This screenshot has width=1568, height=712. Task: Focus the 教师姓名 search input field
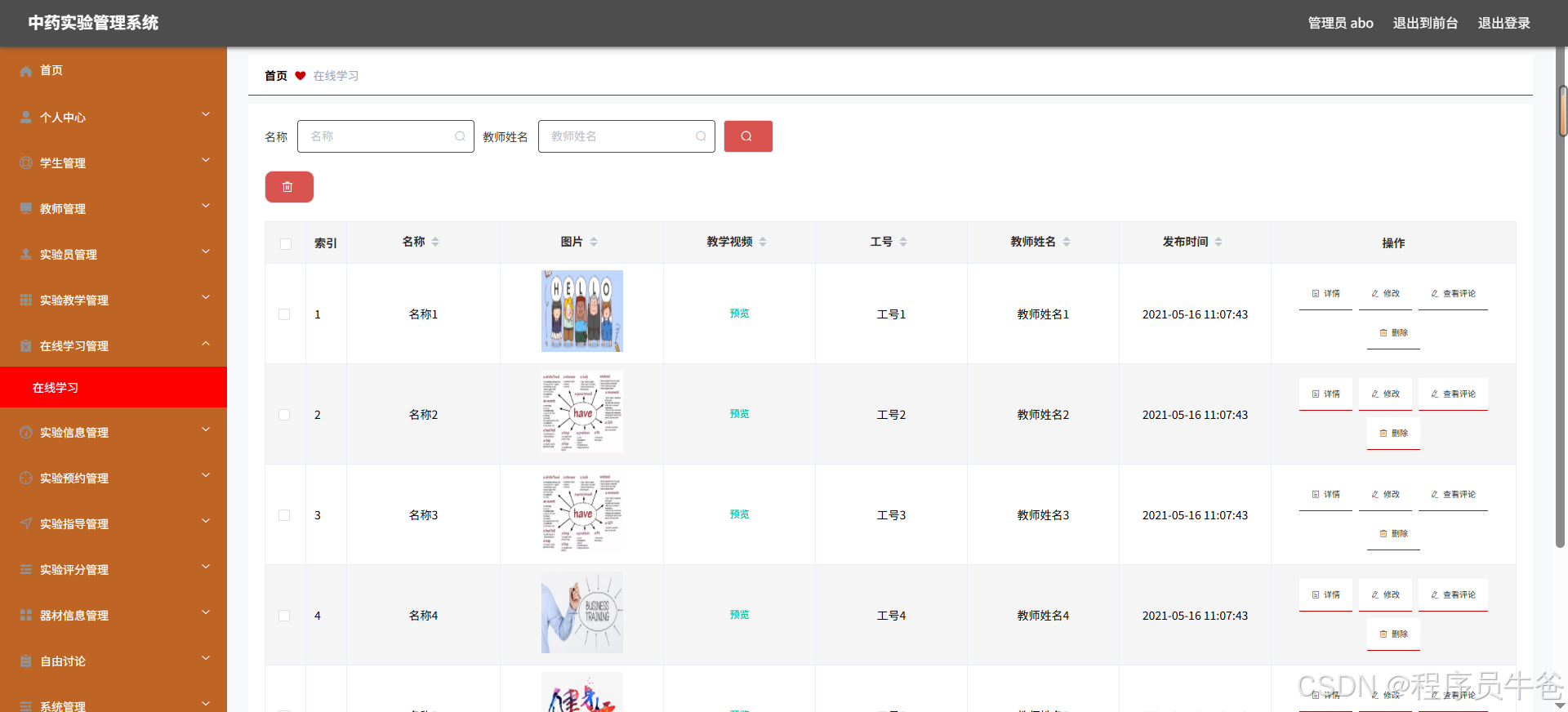[x=626, y=136]
